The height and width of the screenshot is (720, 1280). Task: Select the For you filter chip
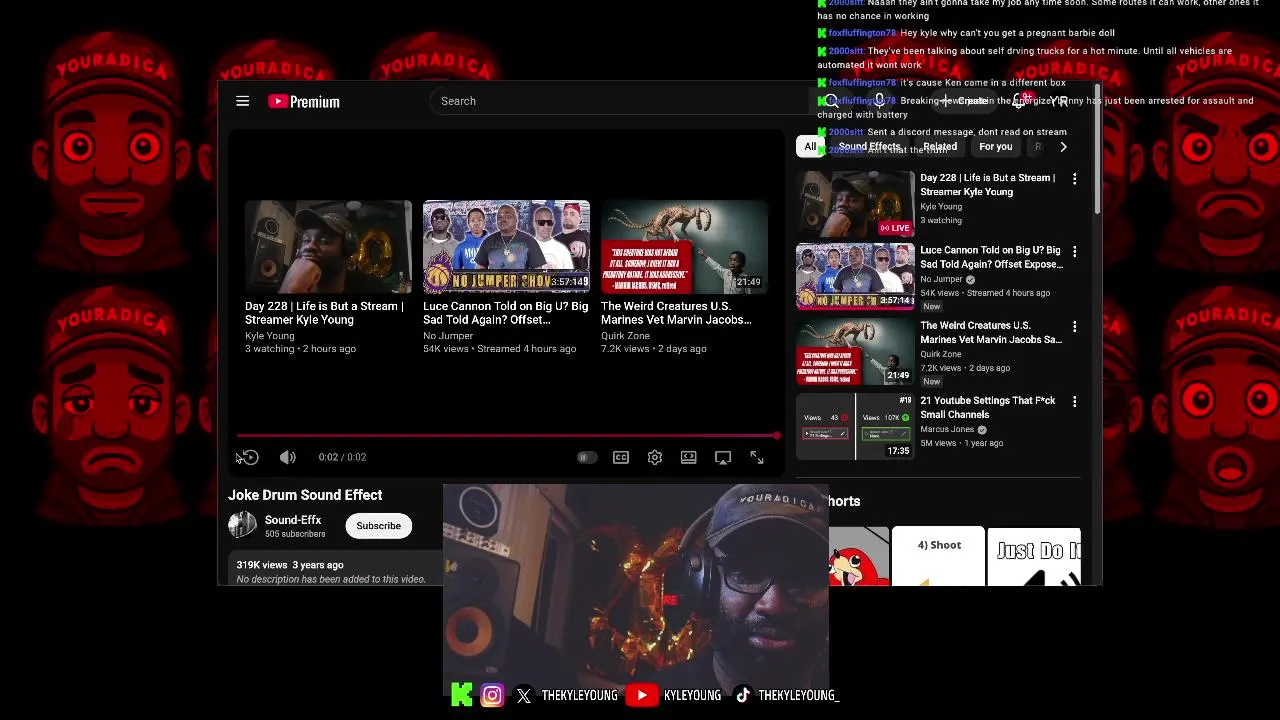(x=995, y=147)
